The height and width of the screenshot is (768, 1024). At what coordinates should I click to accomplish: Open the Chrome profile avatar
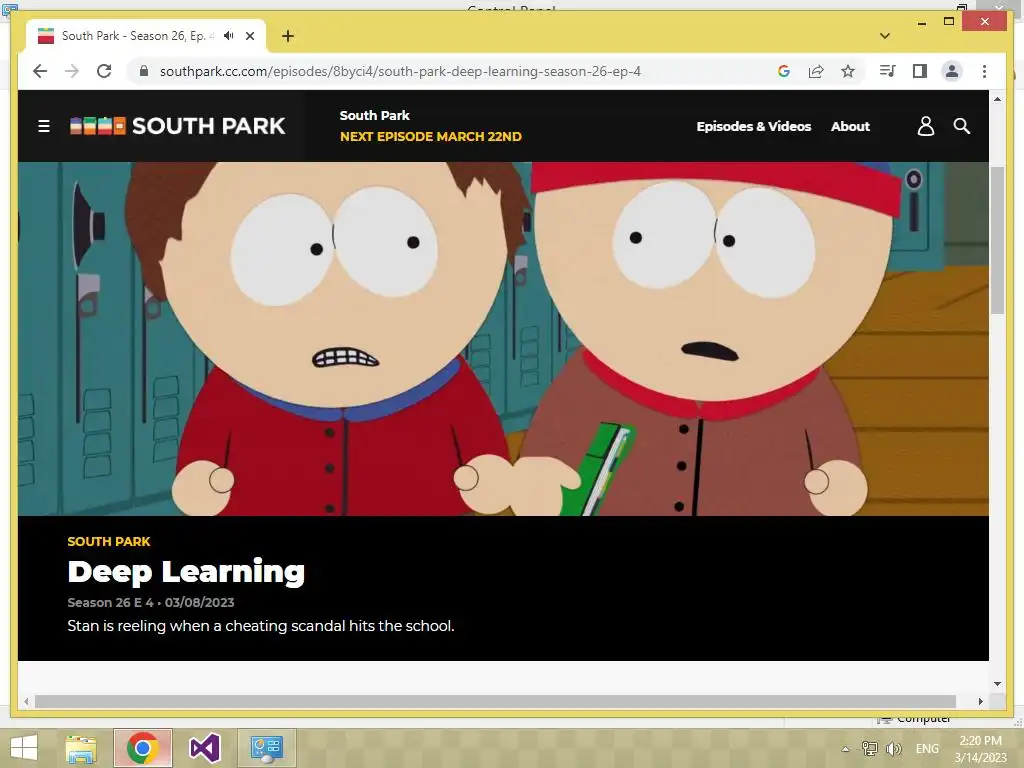click(x=952, y=71)
